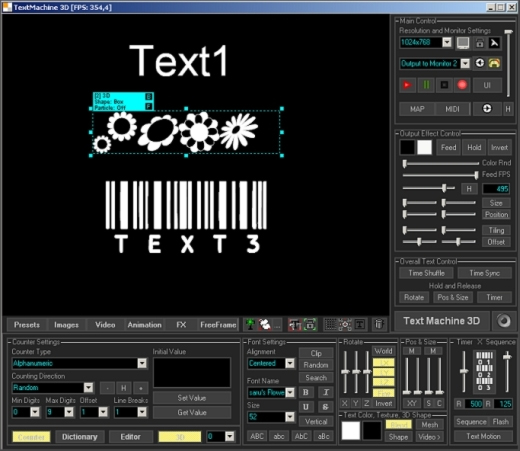Click the white brush icon next to tree
520x451 pixels.
point(265,324)
